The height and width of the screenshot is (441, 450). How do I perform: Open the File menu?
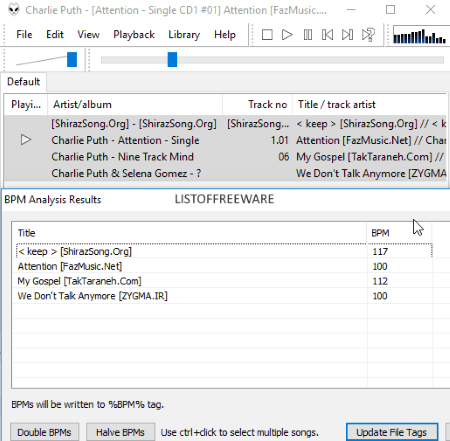coord(24,35)
